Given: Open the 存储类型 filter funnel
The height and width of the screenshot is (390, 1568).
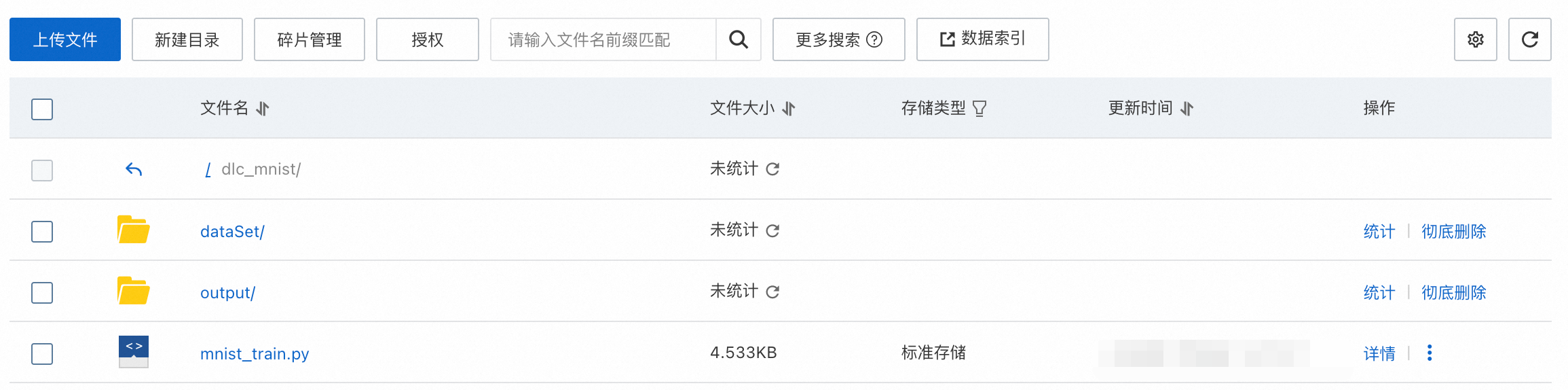Looking at the screenshot, I should [x=979, y=108].
